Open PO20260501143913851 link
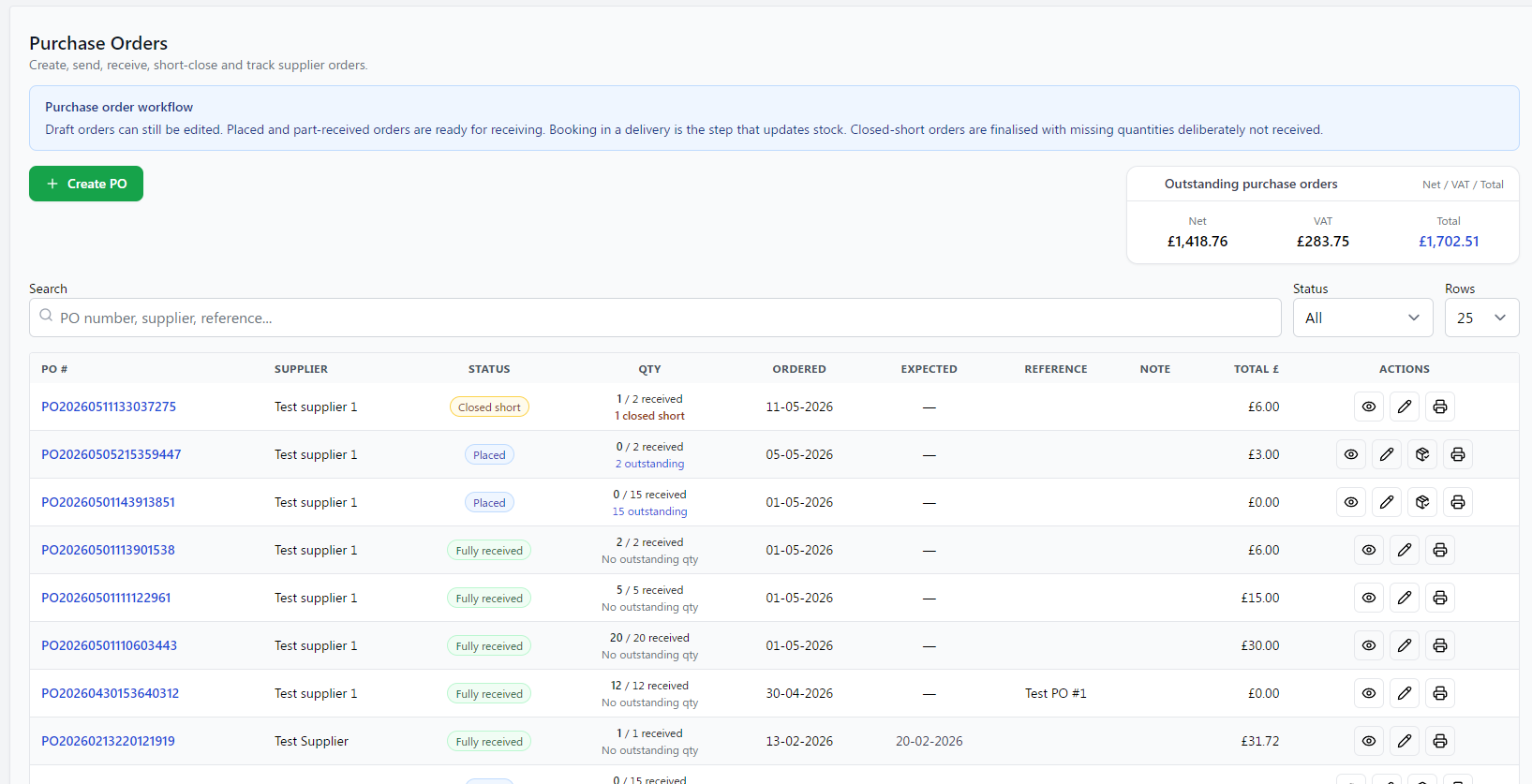 click(108, 502)
